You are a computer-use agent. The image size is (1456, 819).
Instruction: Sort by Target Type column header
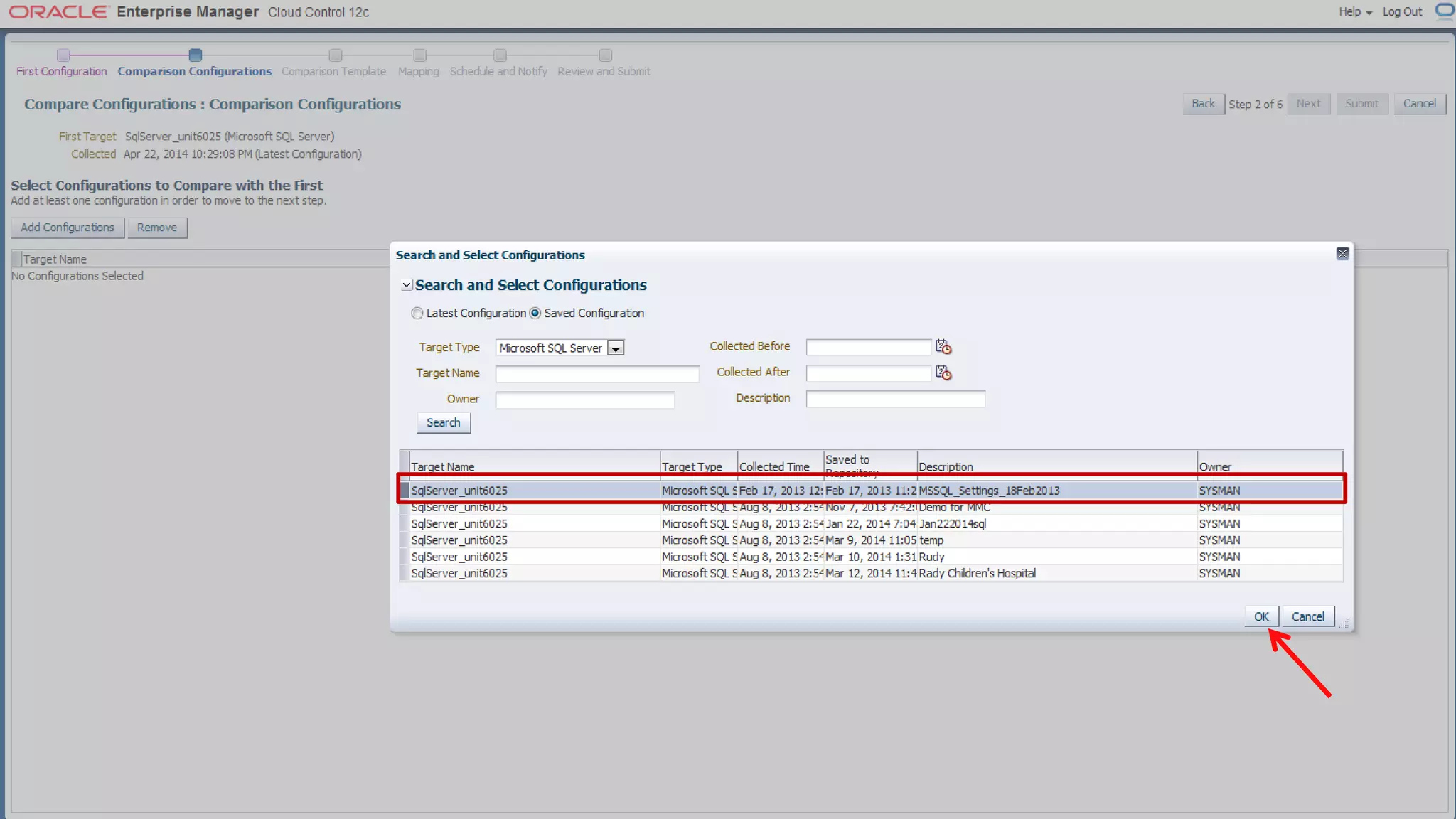click(x=699, y=466)
